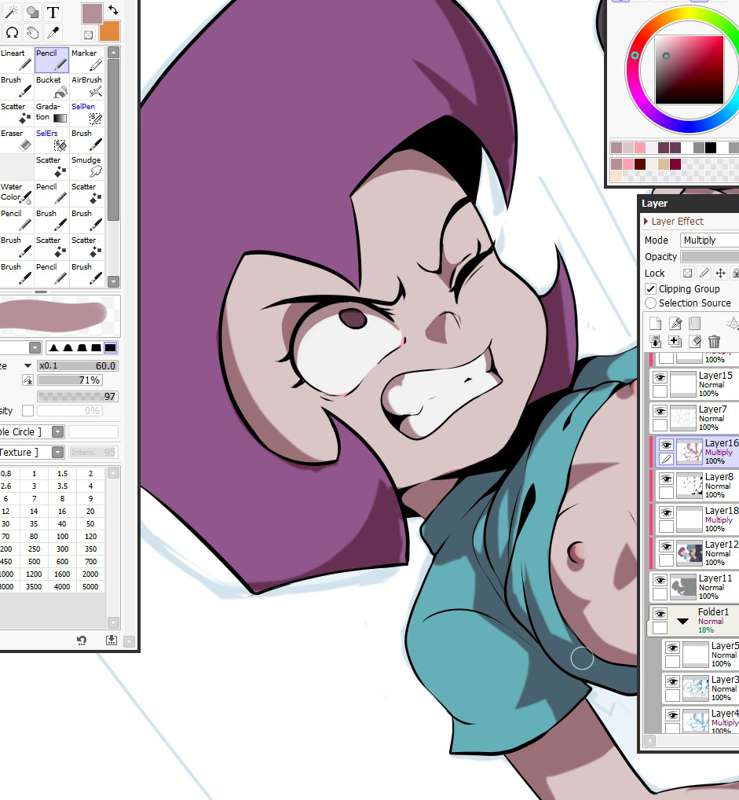Select the Lineart brush tool

pos(16,60)
